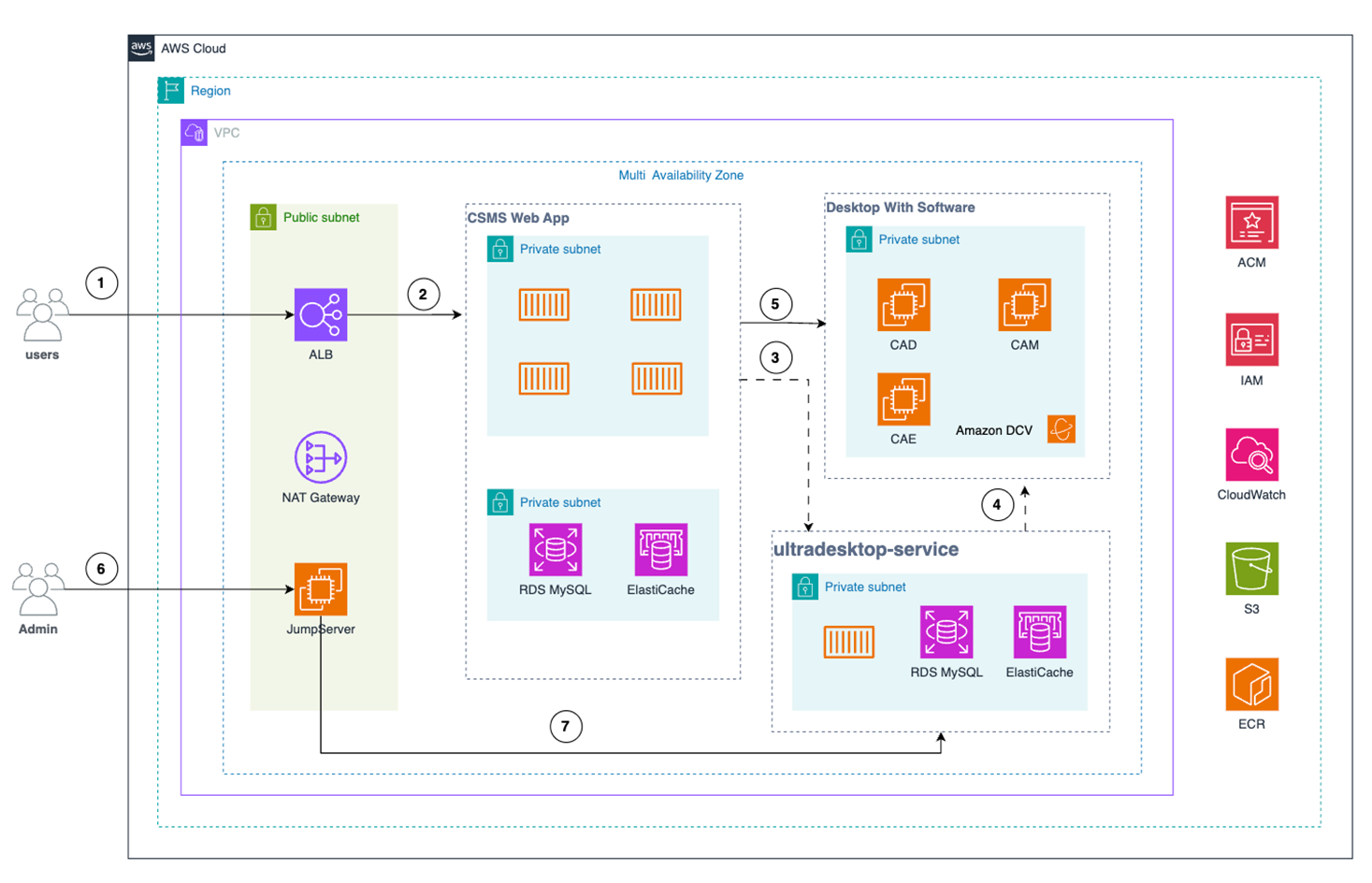
Task: Select "ElastiCache" label in ultradesktop-service
Action: click(x=1040, y=673)
